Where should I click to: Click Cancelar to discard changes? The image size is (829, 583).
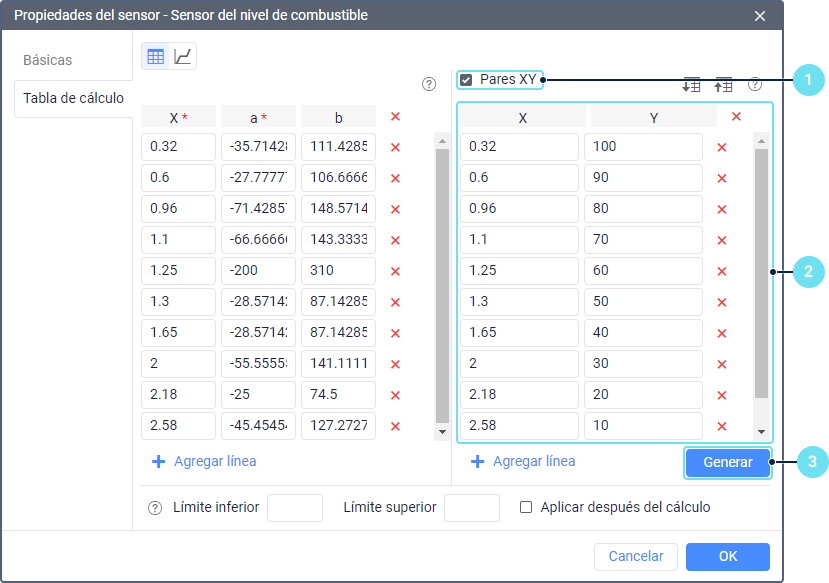coord(636,556)
